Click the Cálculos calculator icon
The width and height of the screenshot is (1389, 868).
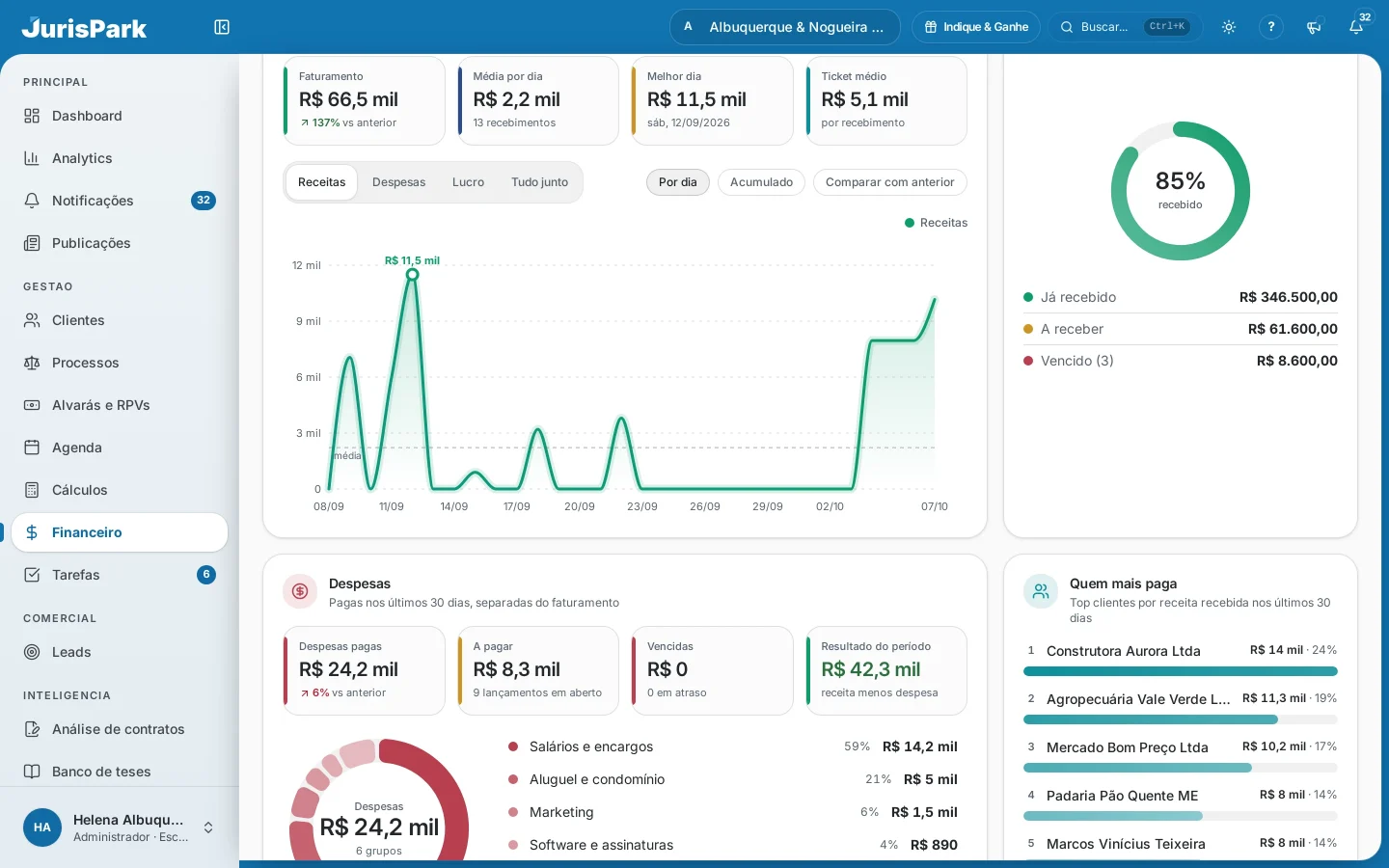point(32,490)
